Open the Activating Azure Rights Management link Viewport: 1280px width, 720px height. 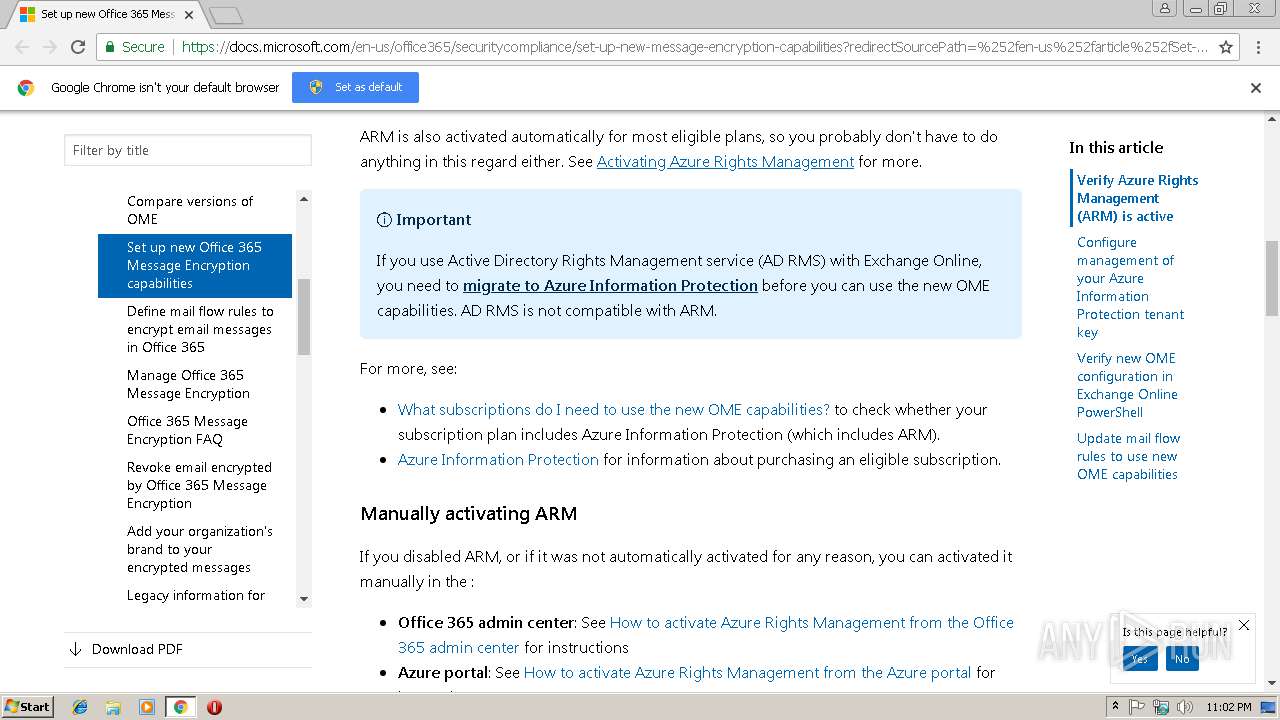click(725, 161)
